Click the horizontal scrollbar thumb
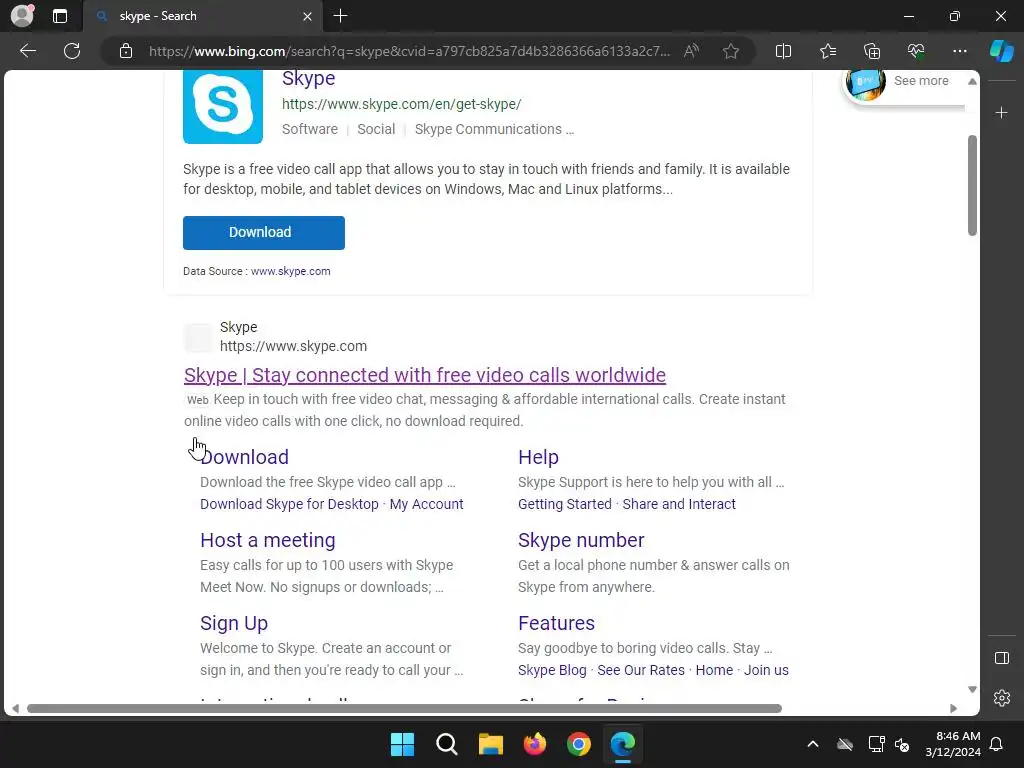Viewport: 1024px width, 768px height. [x=404, y=709]
